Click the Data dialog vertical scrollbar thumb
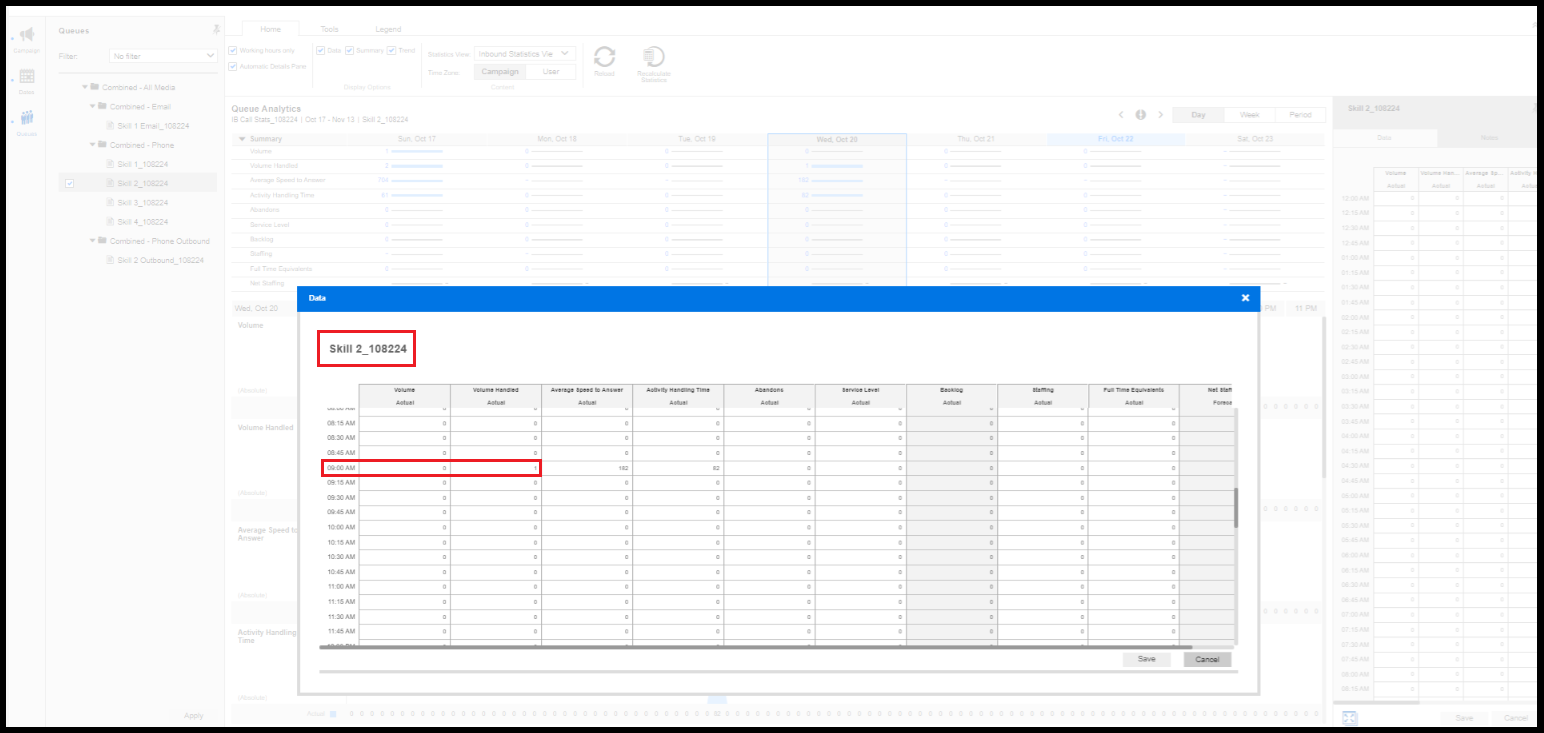 (1236, 508)
